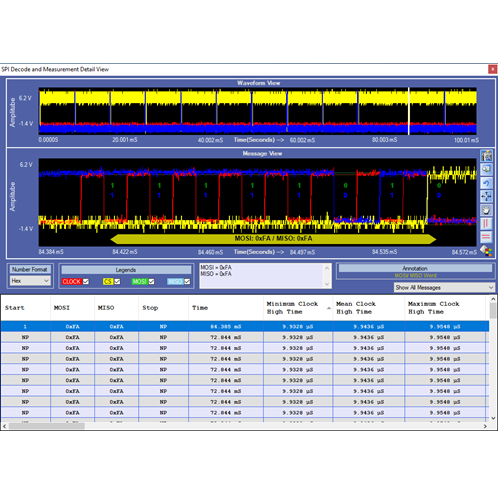500x500 pixels.
Task: Click the MOSI column header
Action: (72, 308)
